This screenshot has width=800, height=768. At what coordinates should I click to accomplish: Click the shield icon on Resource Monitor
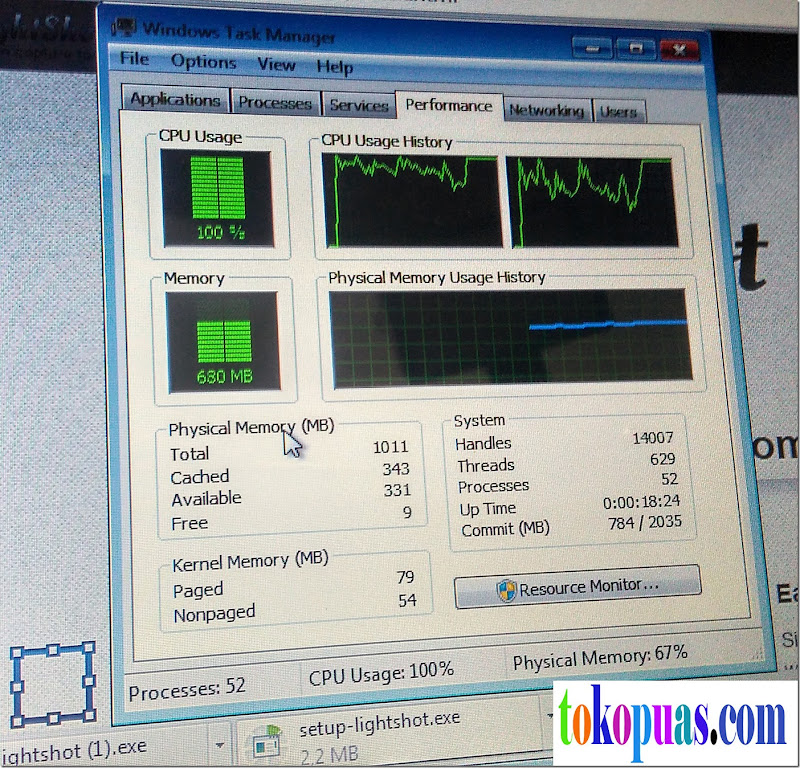point(506,590)
